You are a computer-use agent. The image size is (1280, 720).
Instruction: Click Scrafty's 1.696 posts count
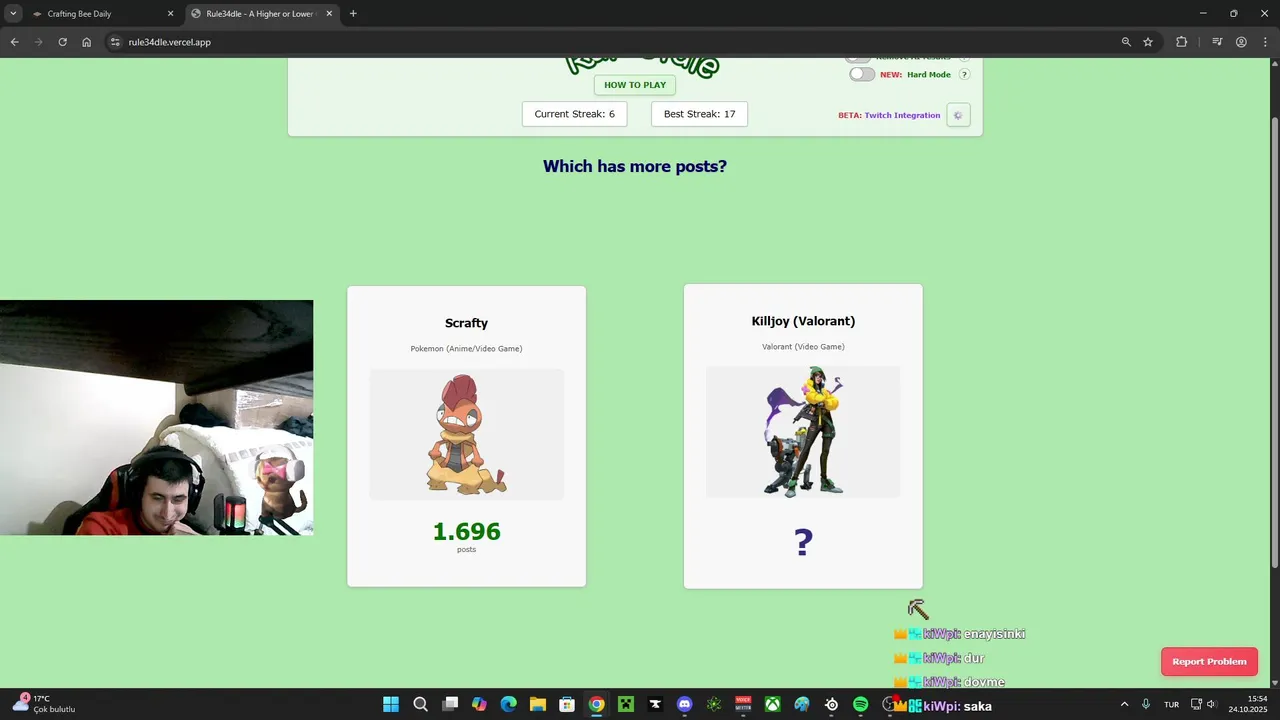pyautogui.click(x=466, y=532)
